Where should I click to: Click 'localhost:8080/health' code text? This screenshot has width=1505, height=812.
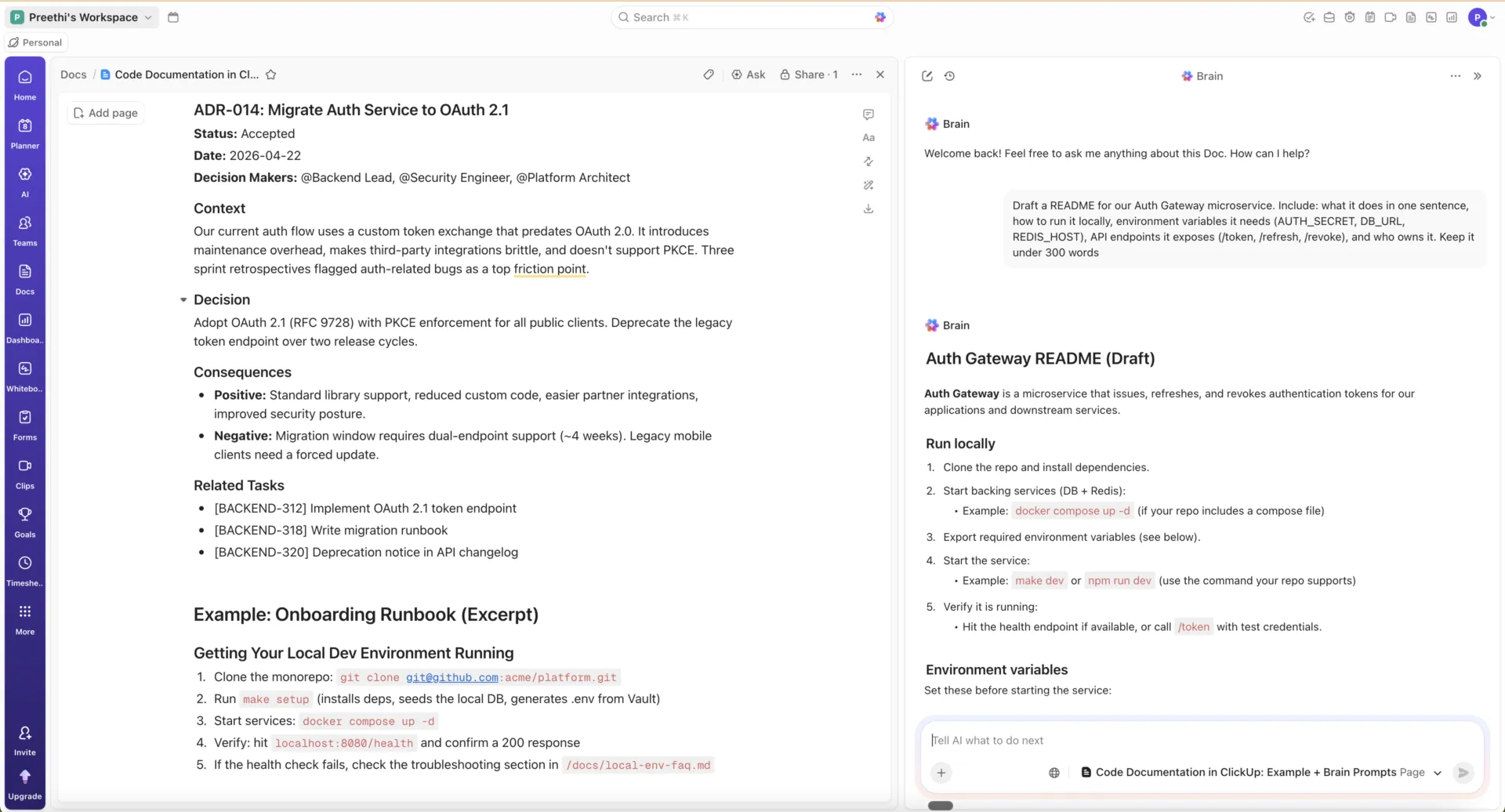pos(344,743)
